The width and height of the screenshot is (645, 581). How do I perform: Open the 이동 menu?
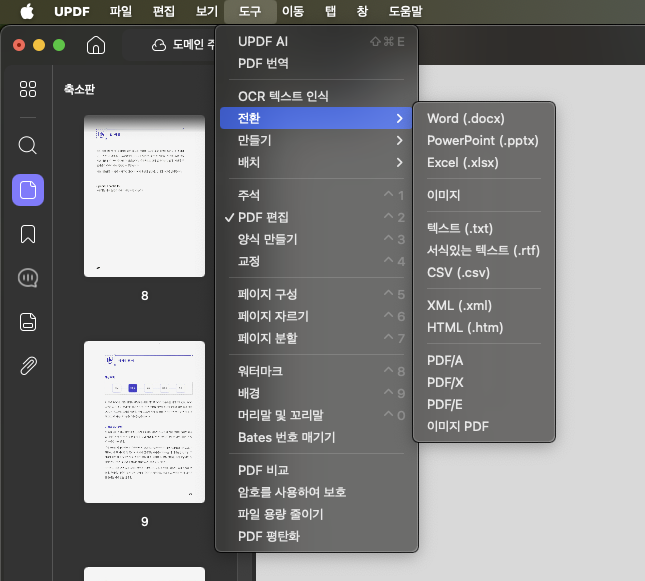pos(293,11)
